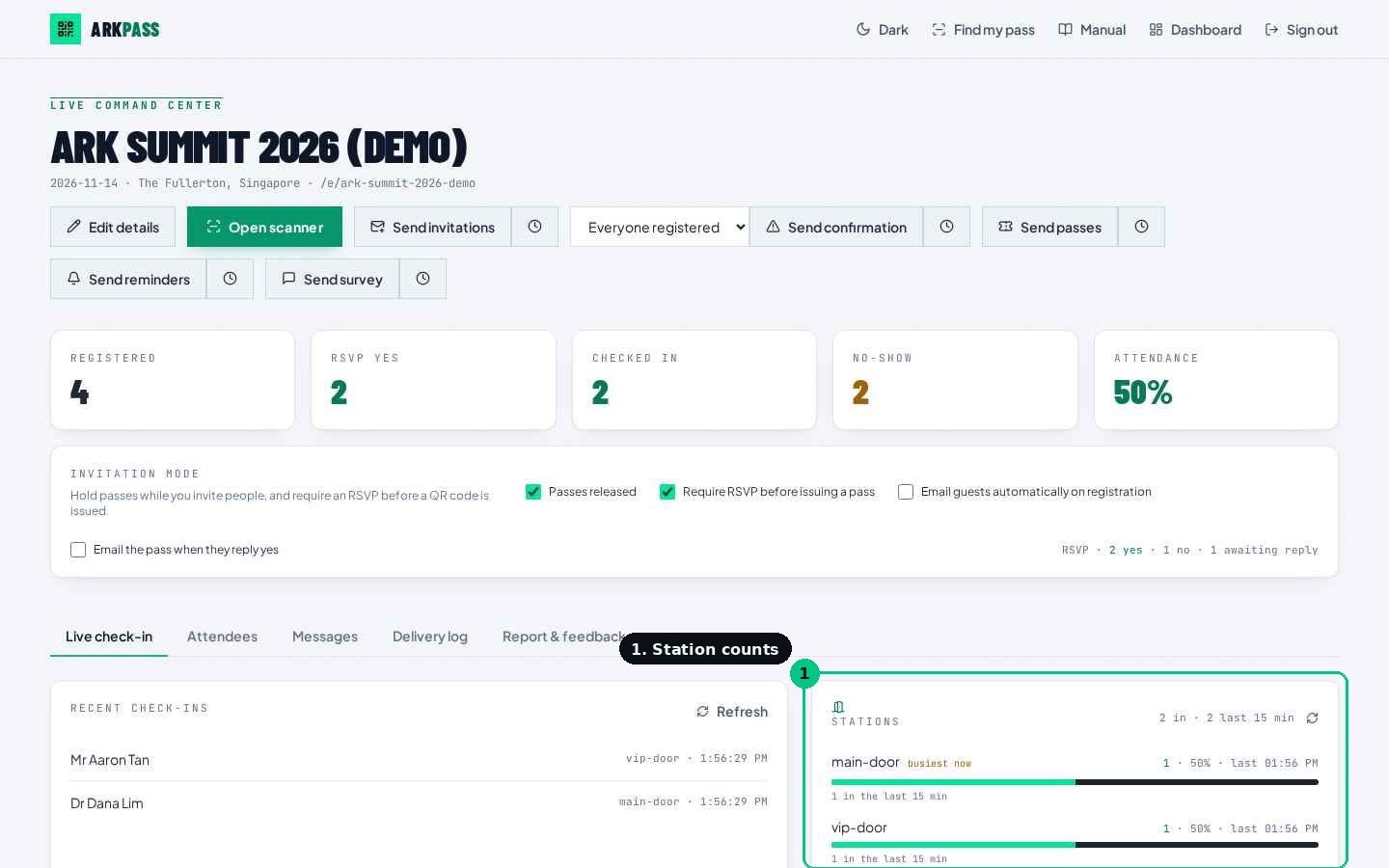This screenshot has width=1389, height=868.
Task: Check Email the pass when they reply yes
Action: (x=78, y=550)
